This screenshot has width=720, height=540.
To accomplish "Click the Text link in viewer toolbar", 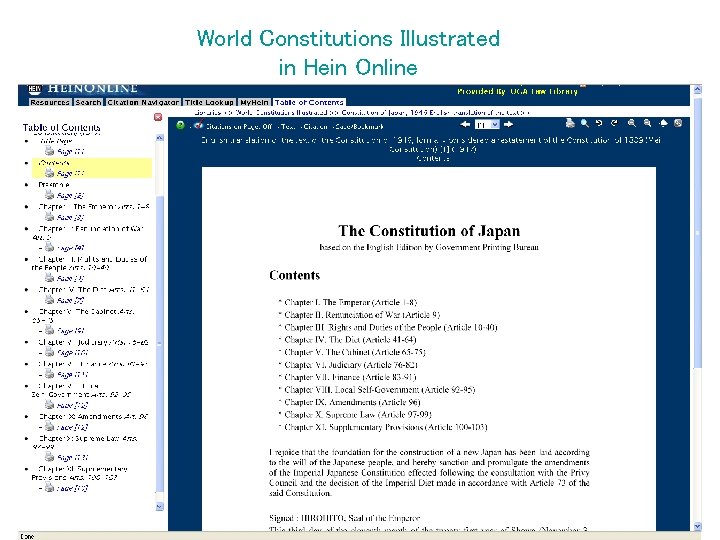I will (x=288, y=126).
